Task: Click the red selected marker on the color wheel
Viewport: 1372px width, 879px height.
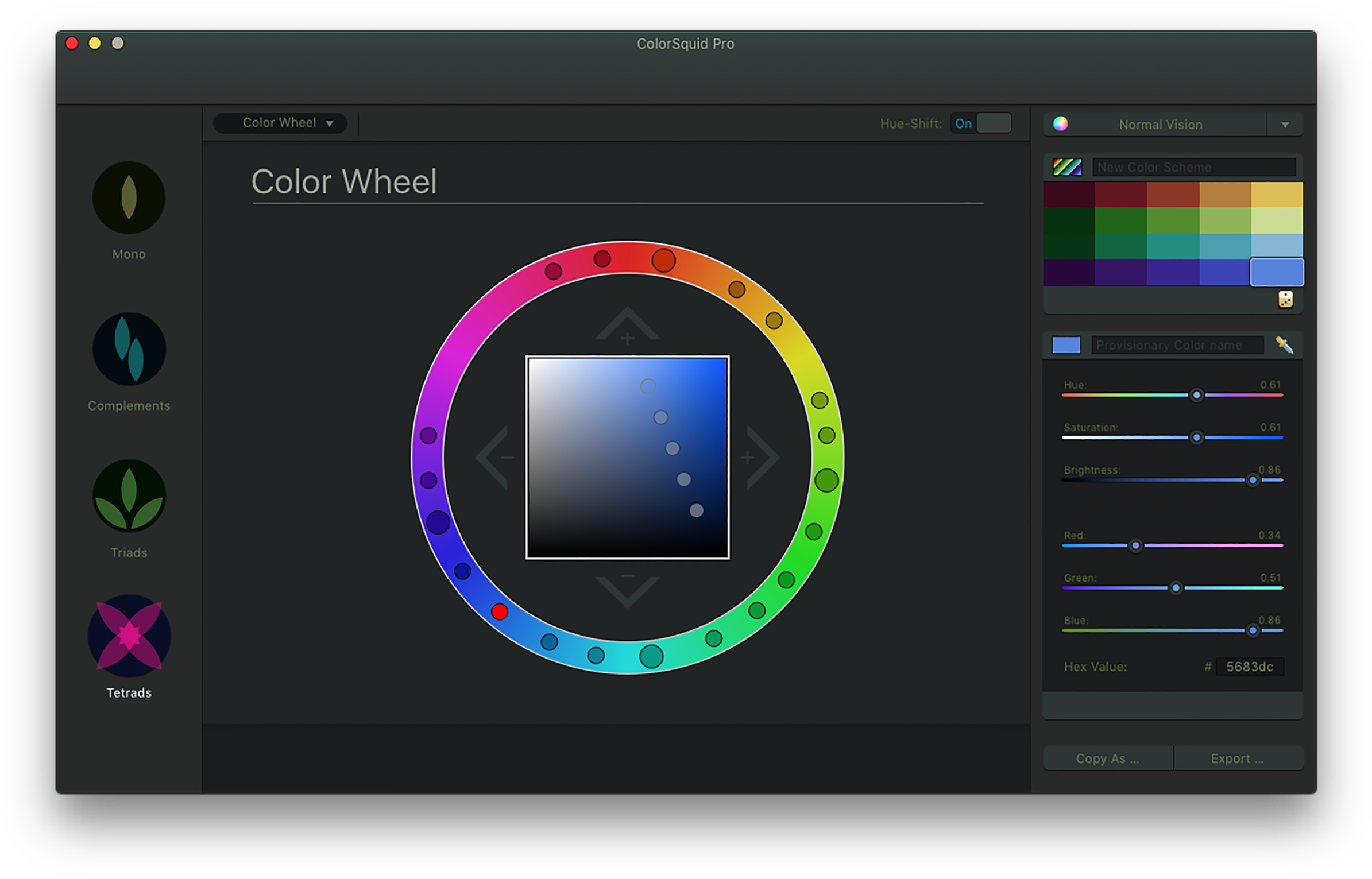Action: (500, 613)
